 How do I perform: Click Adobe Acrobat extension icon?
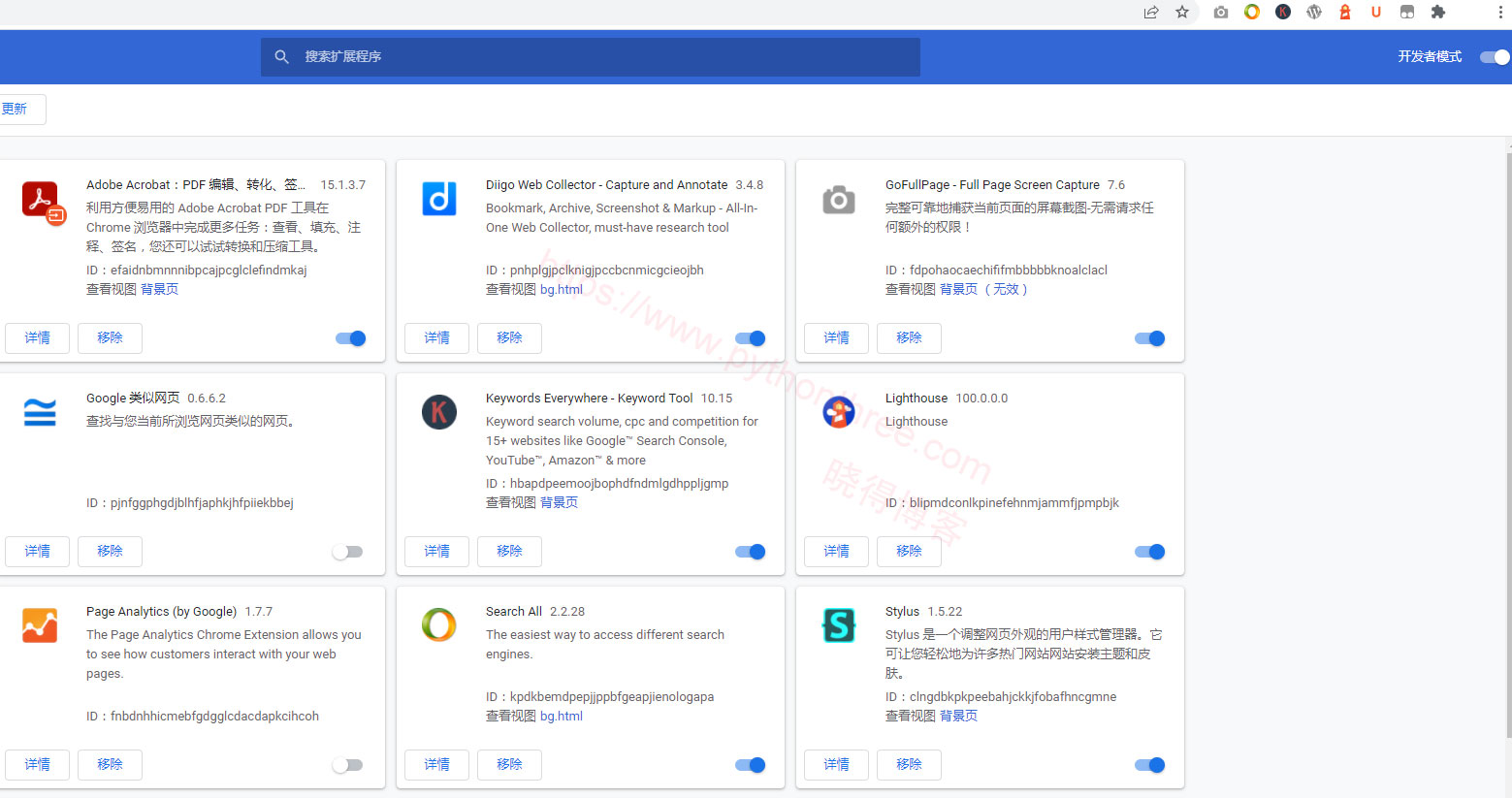[43, 202]
